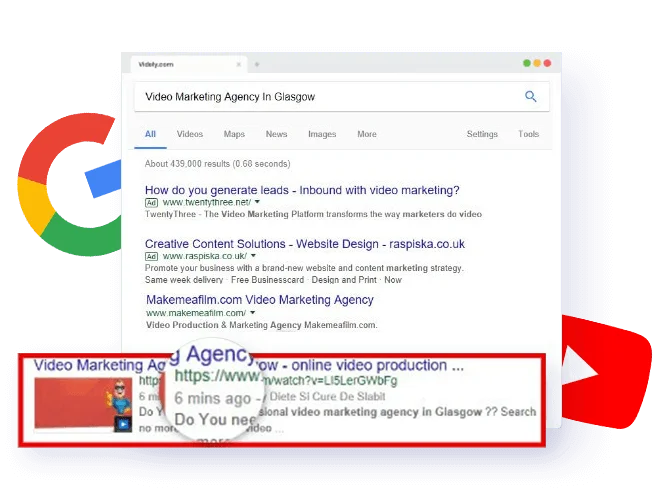Open the More search menu

[367, 134]
